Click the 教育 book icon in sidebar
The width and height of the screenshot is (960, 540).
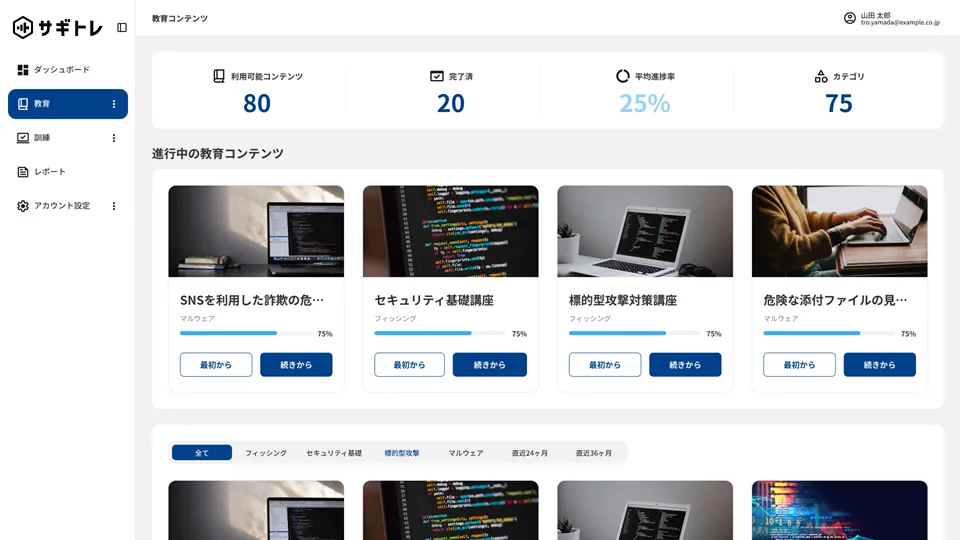23,104
